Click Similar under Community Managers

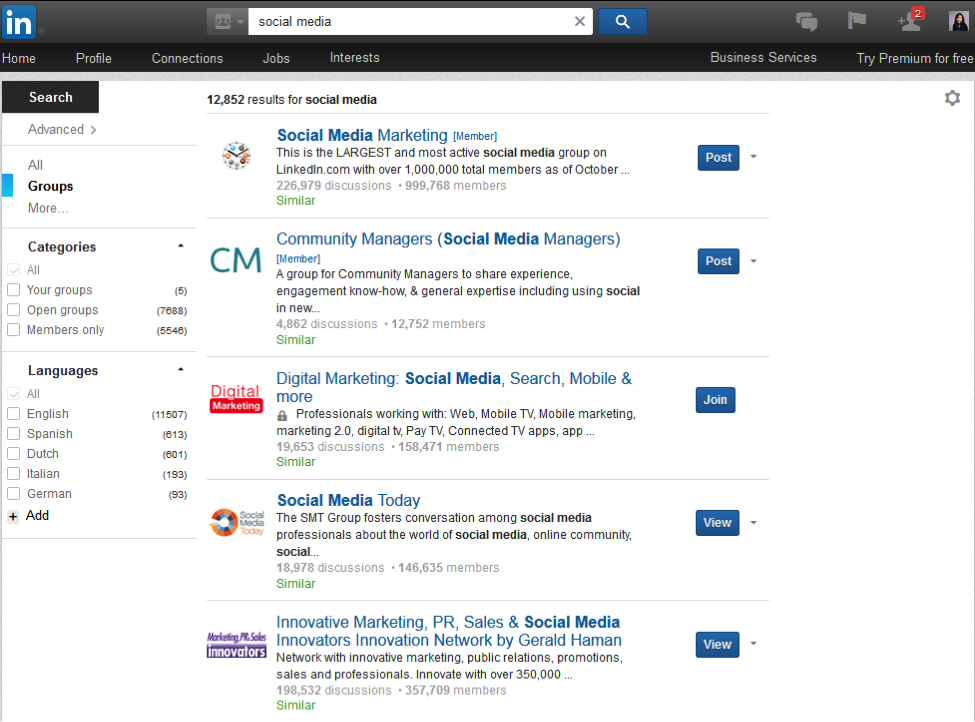296,340
